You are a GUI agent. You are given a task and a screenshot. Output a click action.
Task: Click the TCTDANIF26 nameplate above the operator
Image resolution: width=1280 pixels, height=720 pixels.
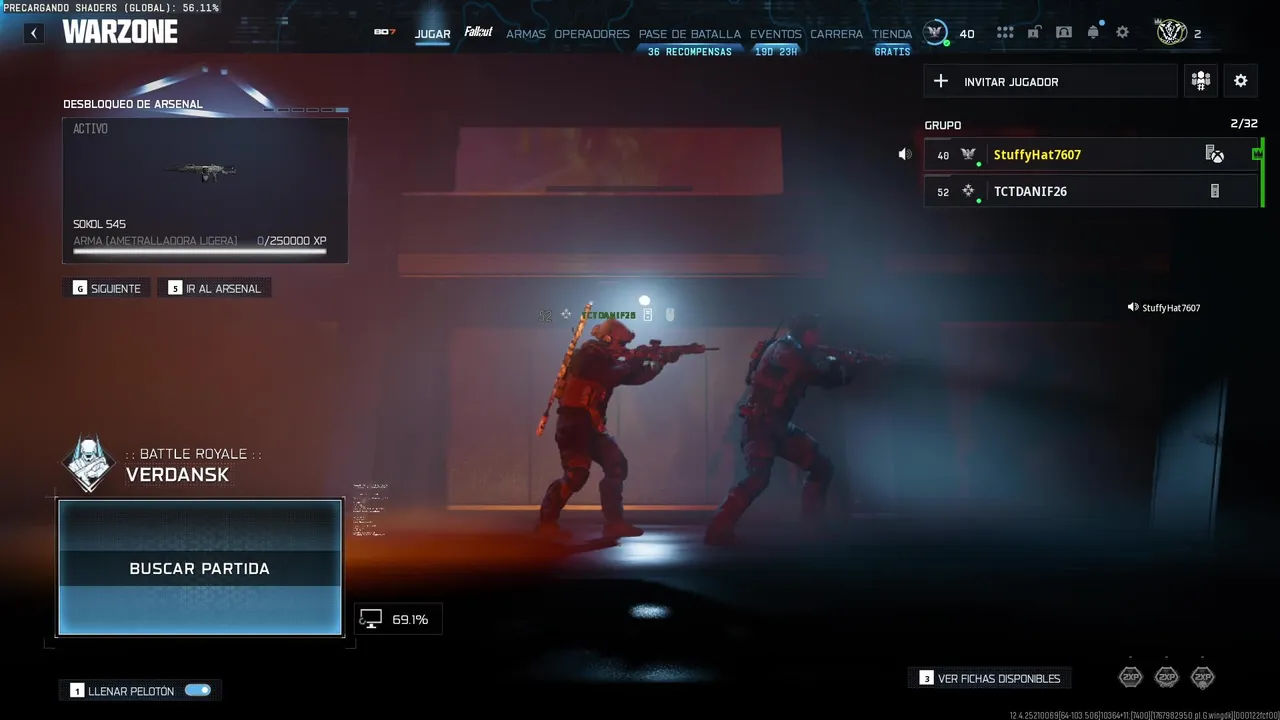pyautogui.click(x=608, y=315)
